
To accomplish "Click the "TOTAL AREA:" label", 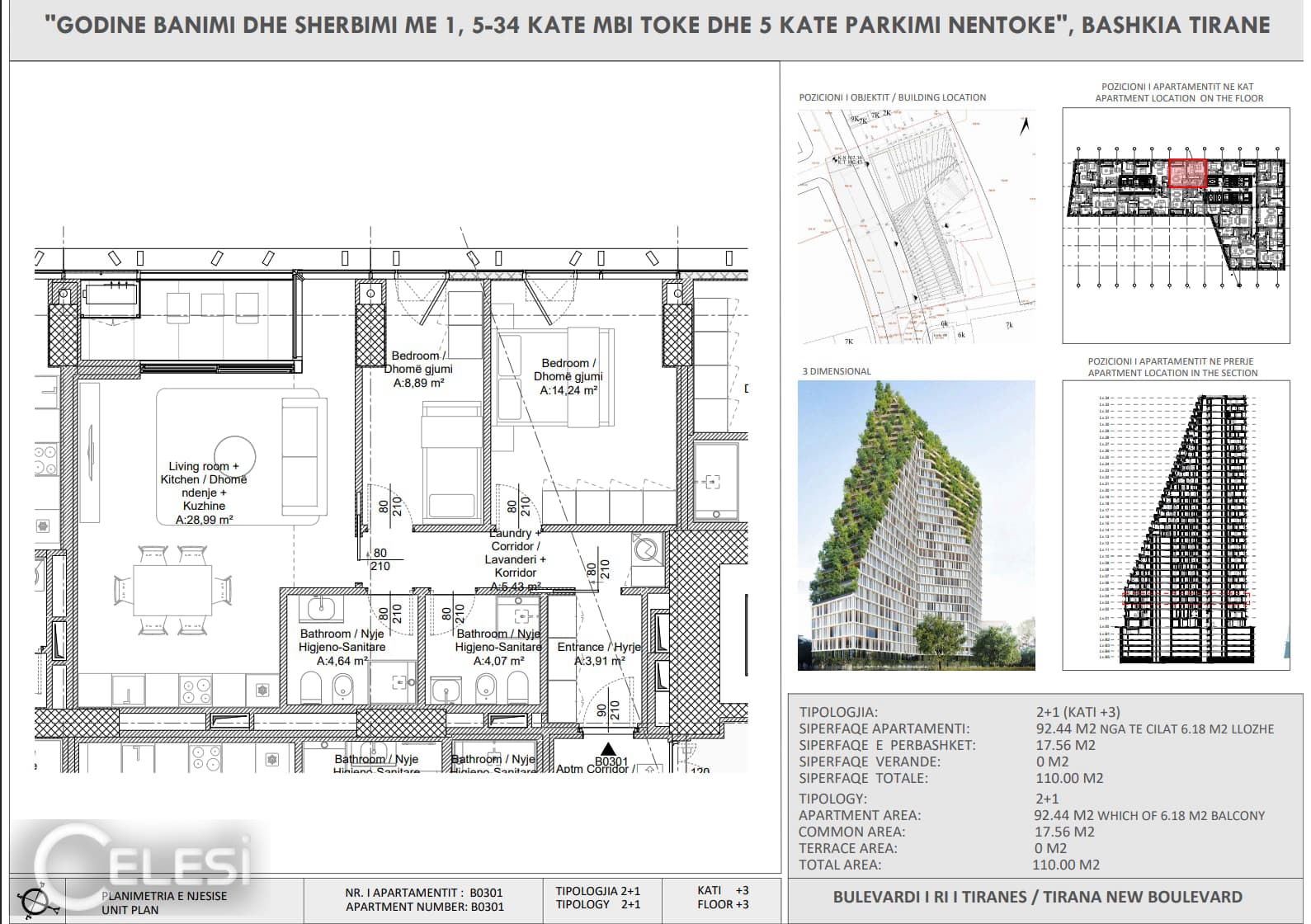I will coord(840,865).
